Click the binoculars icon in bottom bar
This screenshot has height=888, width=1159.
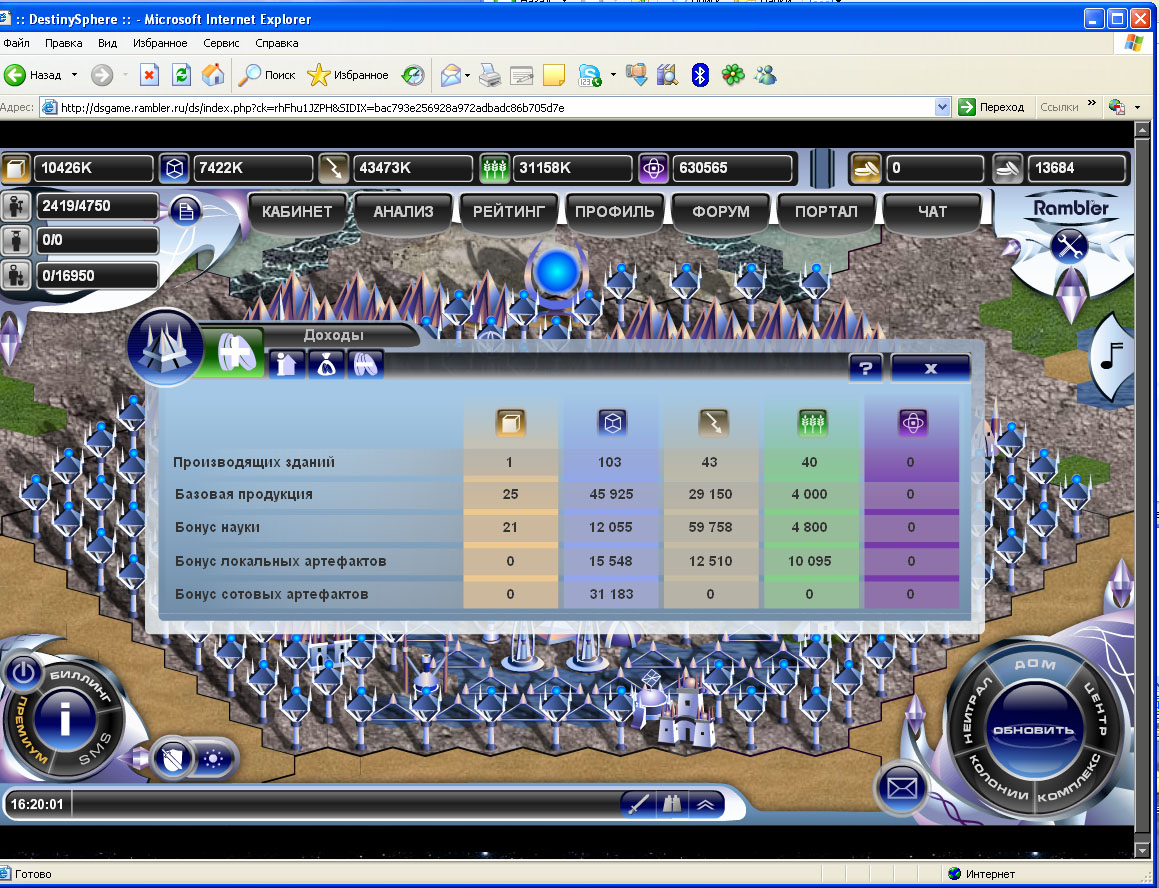673,804
